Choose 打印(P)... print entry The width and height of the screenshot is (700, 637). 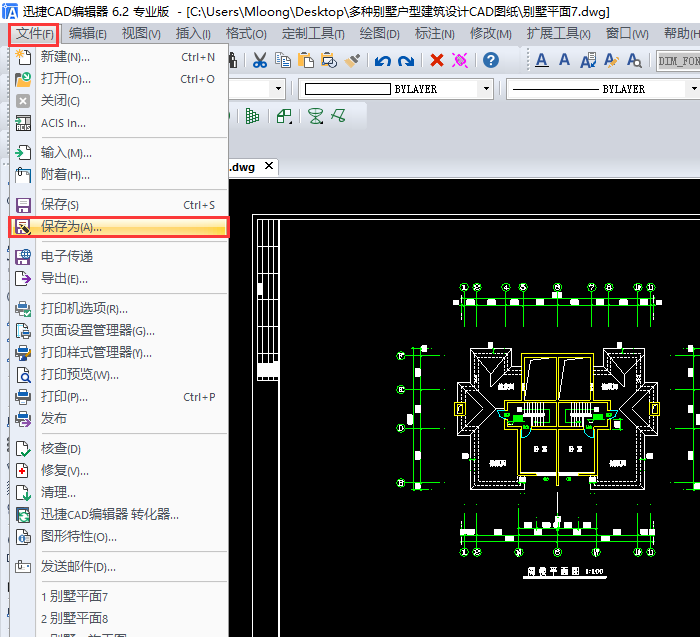point(119,396)
